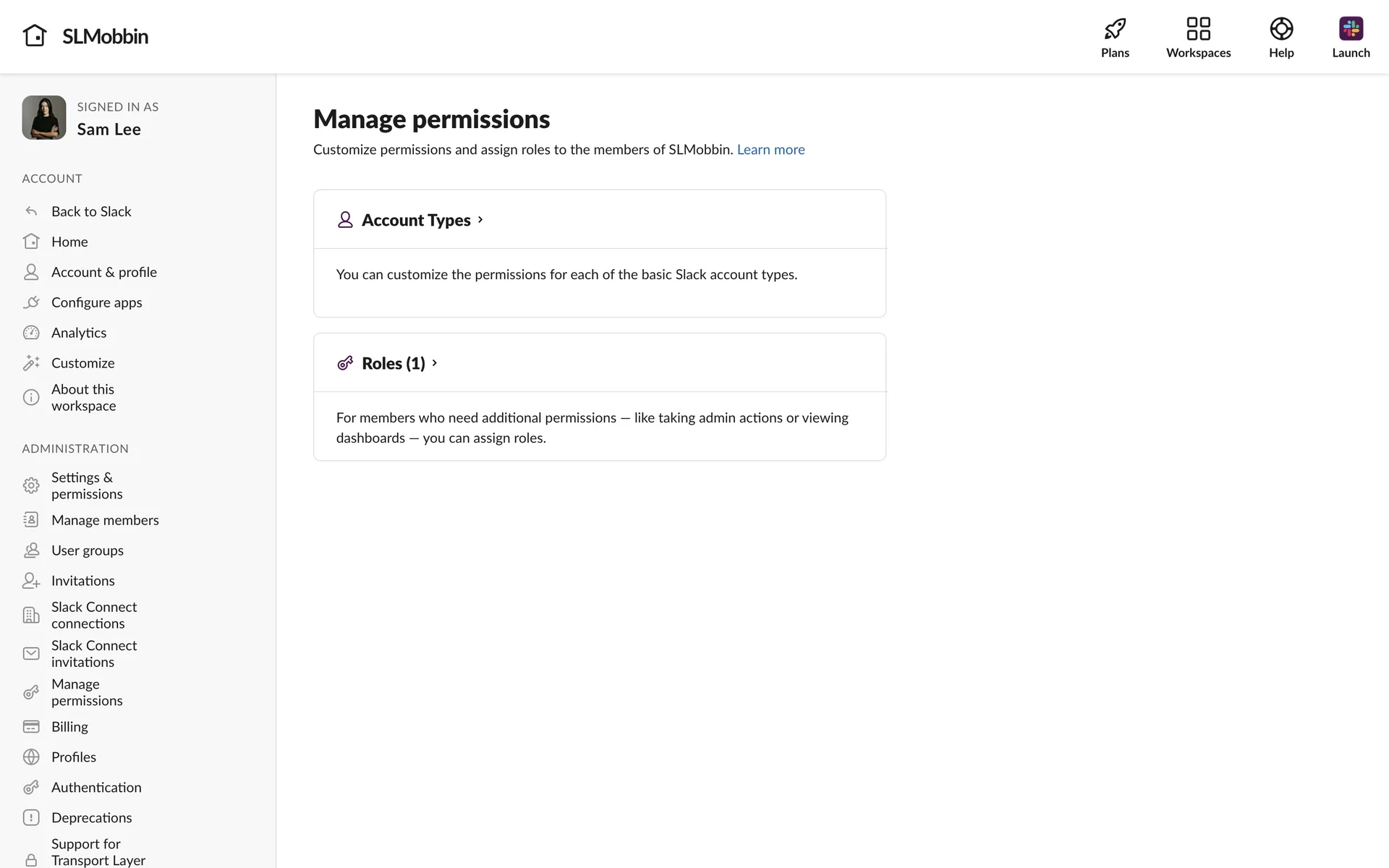The image size is (1389, 868).
Task: Expand the Roles (1) section chevron
Action: [x=435, y=363]
